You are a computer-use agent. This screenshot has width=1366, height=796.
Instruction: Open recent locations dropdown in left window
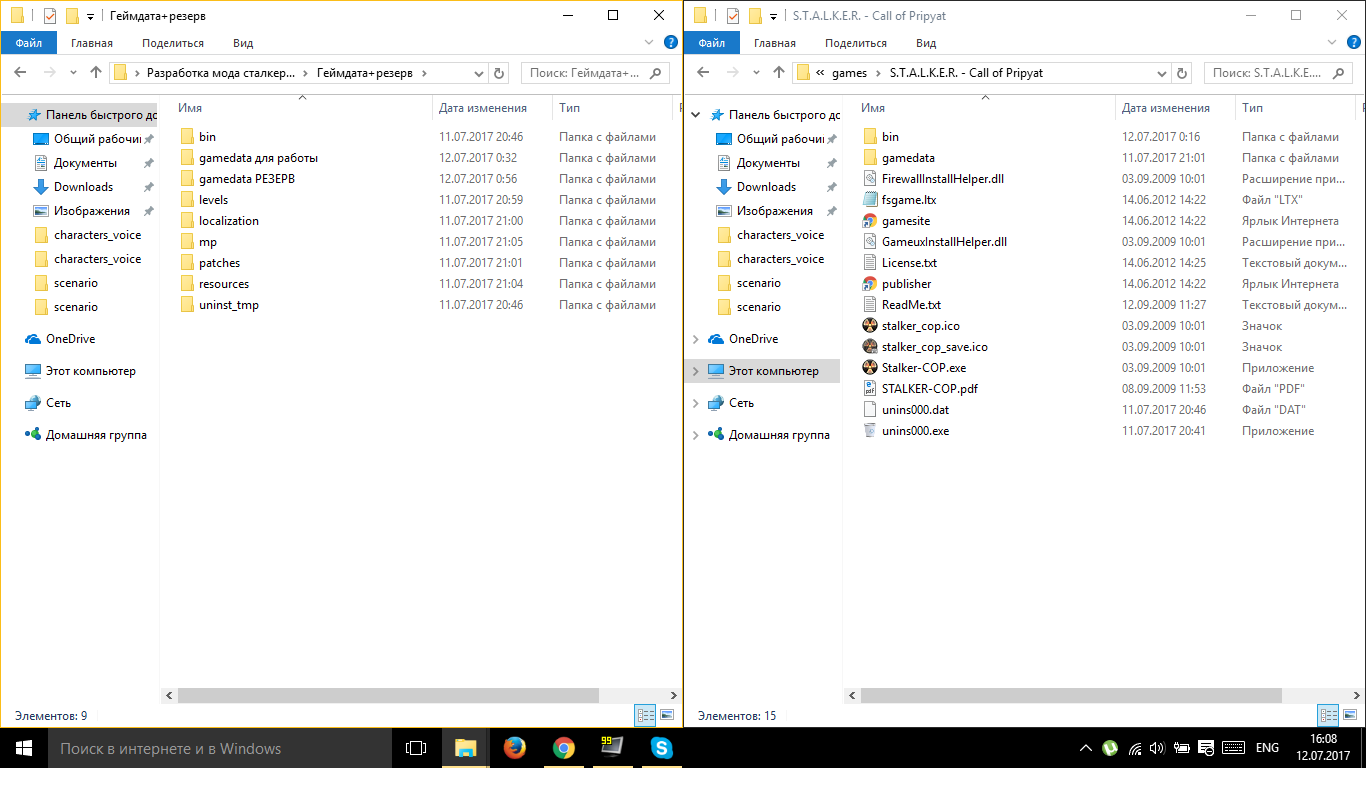[x=73, y=73]
